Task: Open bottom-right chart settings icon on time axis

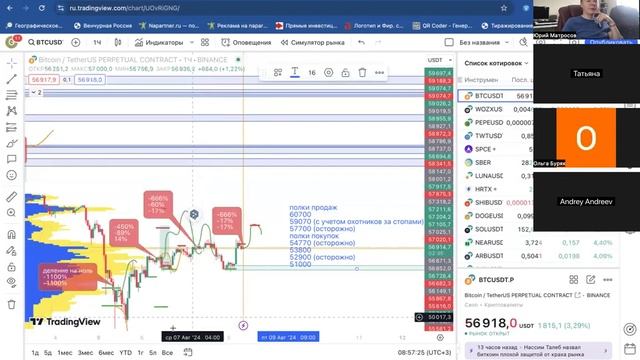Action: click(440, 338)
